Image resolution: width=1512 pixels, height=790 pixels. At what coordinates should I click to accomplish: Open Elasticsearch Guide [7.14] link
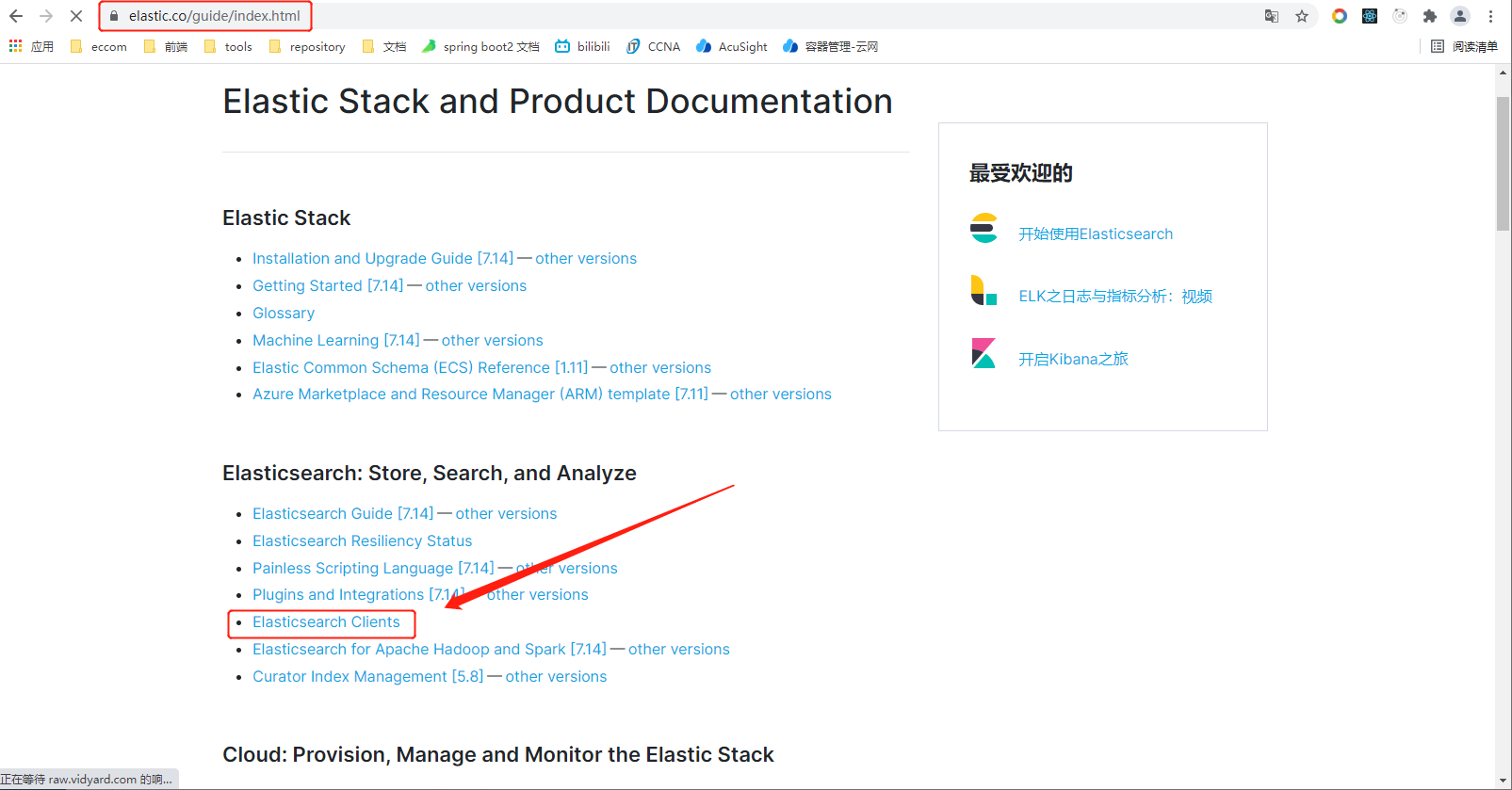tap(343, 513)
